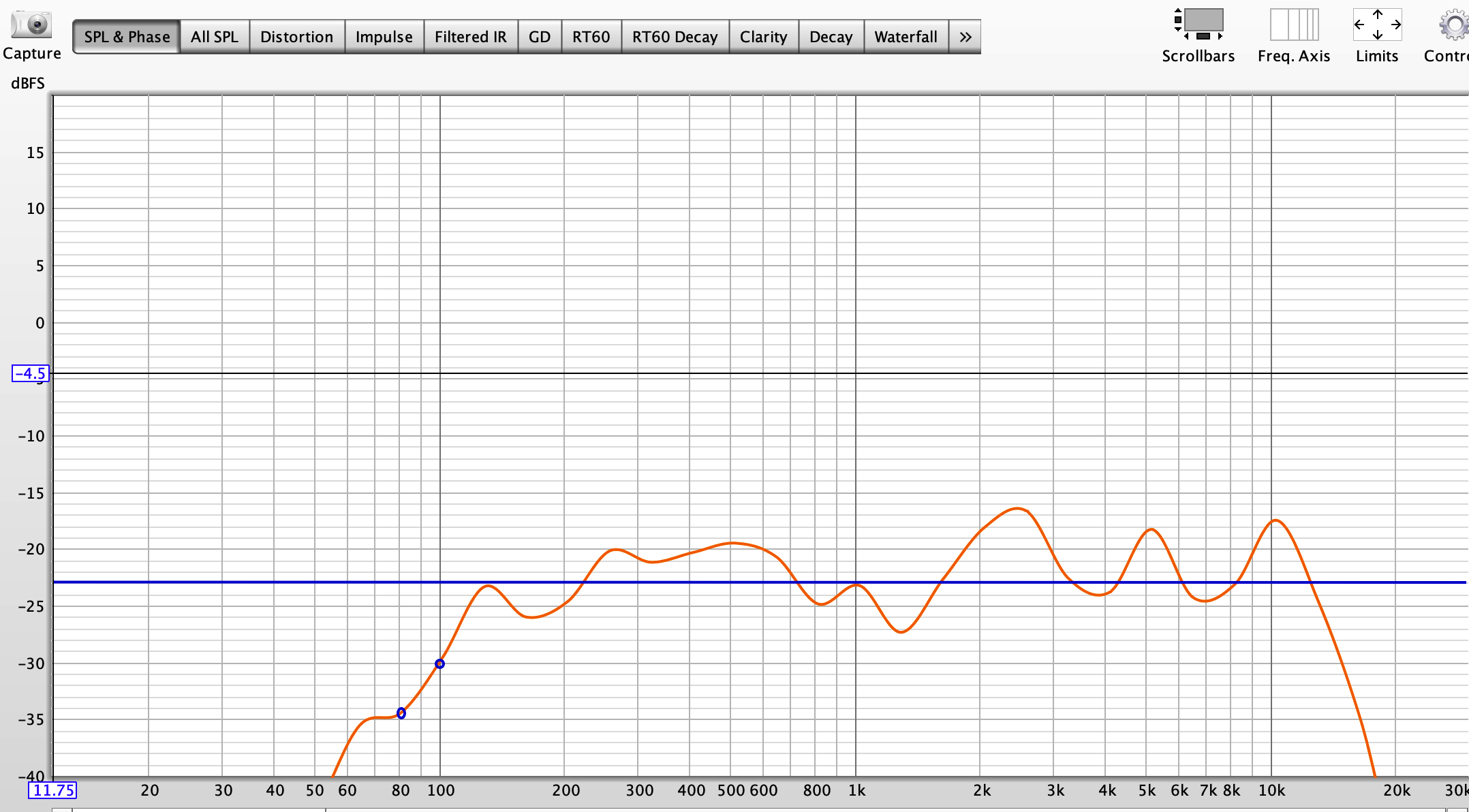
Task: Switch to the All SPL tab
Action: click(215, 37)
